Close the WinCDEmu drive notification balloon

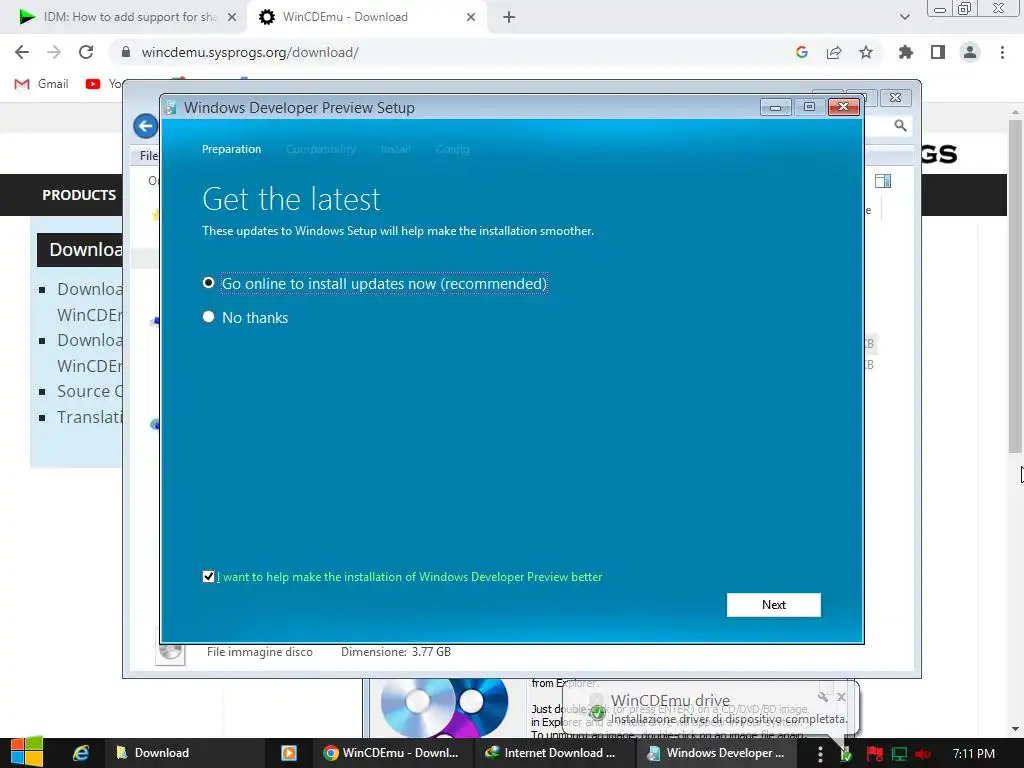[841, 697]
